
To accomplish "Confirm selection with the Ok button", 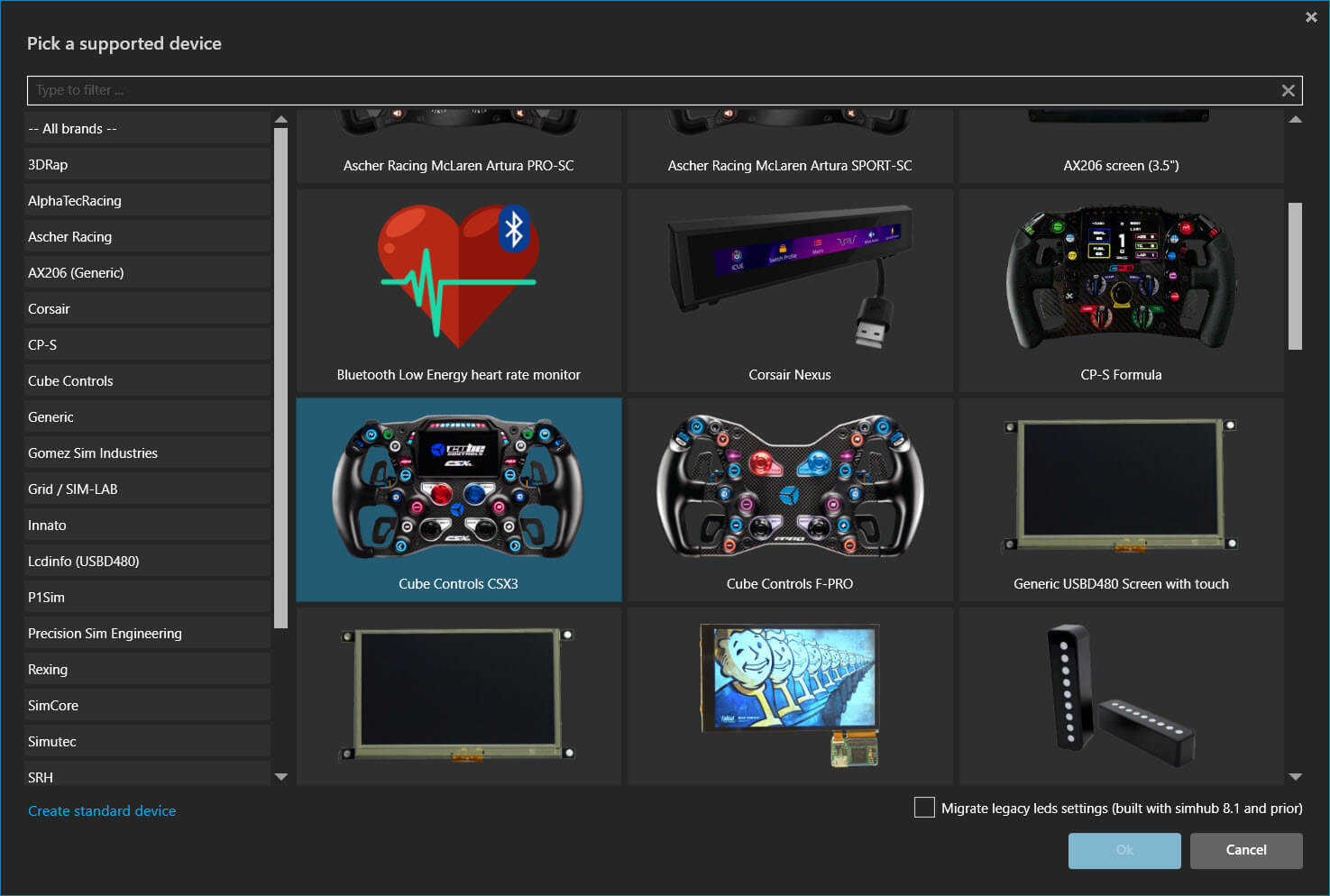I will click(x=1124, y=850).
